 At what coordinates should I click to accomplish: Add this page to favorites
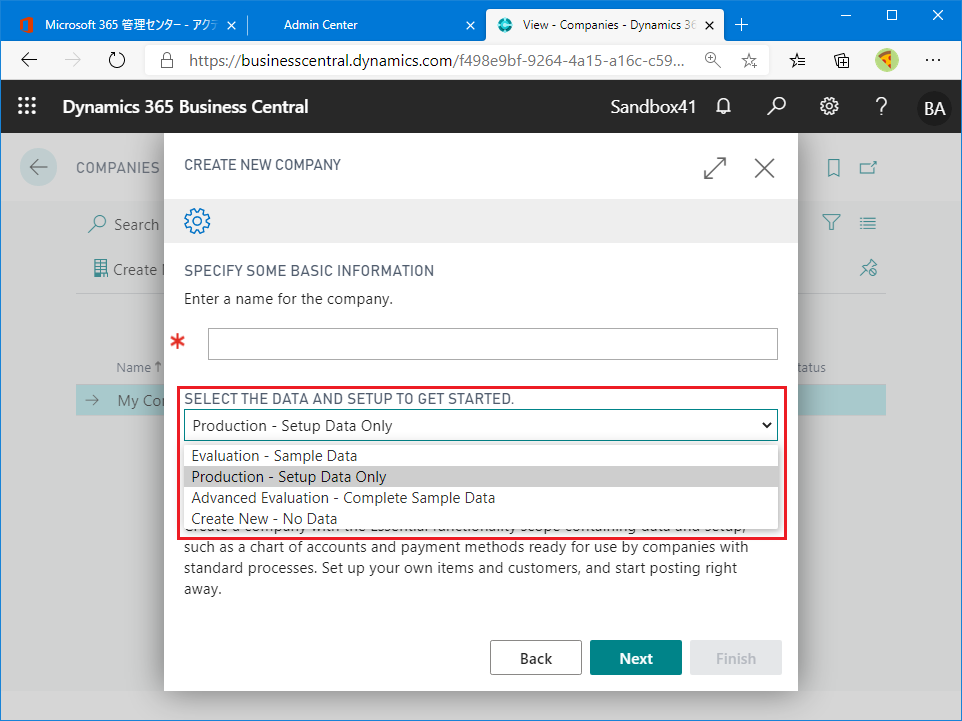click(749, 60)
